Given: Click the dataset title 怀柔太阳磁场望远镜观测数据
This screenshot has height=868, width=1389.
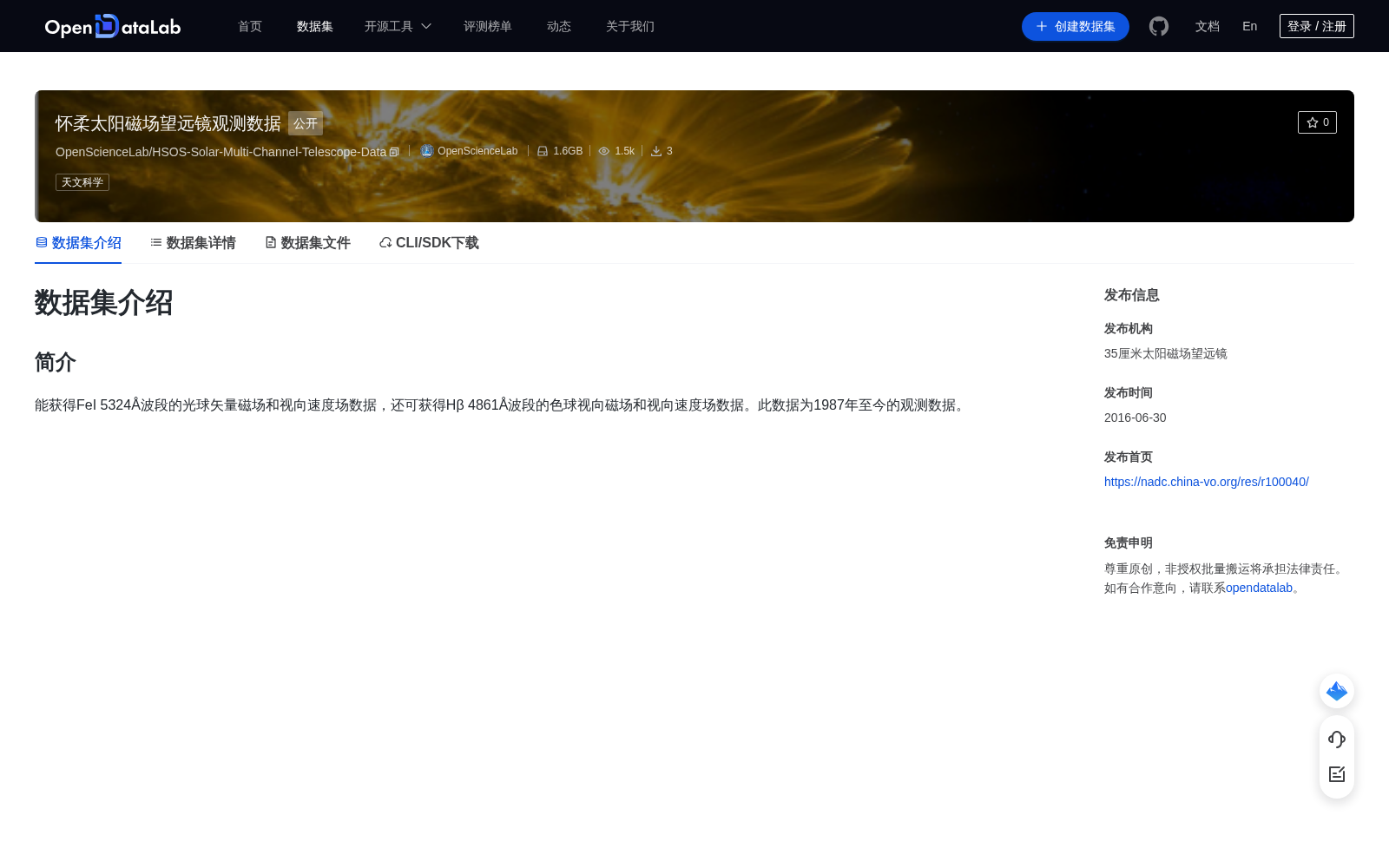Looking at the screenshot, I should point(168,123).
